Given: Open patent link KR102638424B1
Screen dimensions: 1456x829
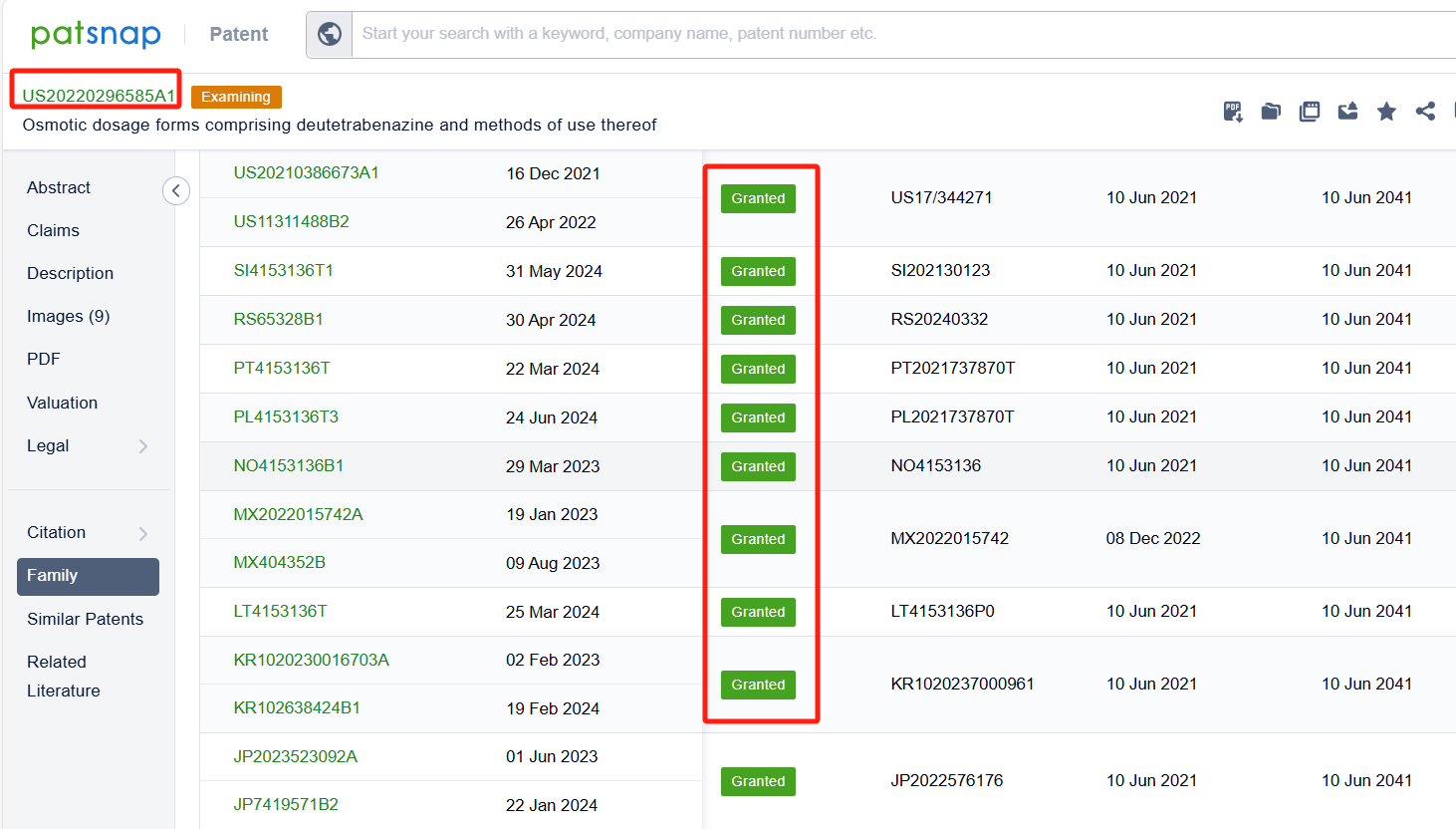Looking at the screenshot, I should click(x=297, y=707).
